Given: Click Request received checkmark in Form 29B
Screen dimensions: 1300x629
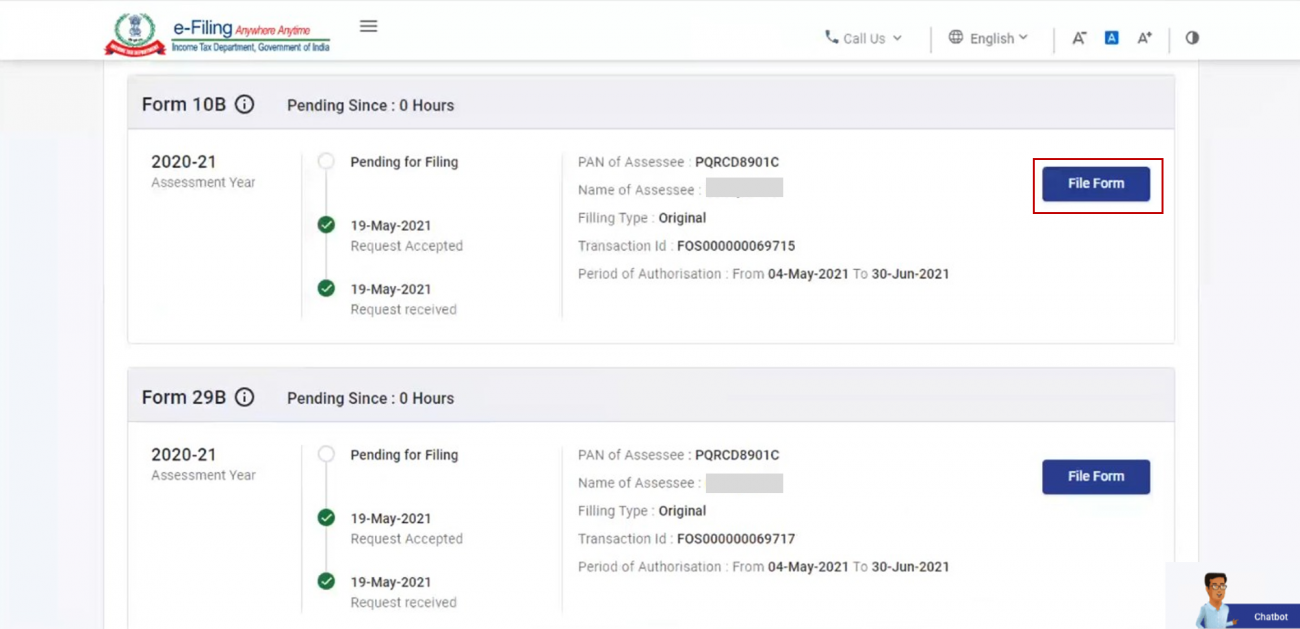Looking at the screenshot, I should coord(326,581).
